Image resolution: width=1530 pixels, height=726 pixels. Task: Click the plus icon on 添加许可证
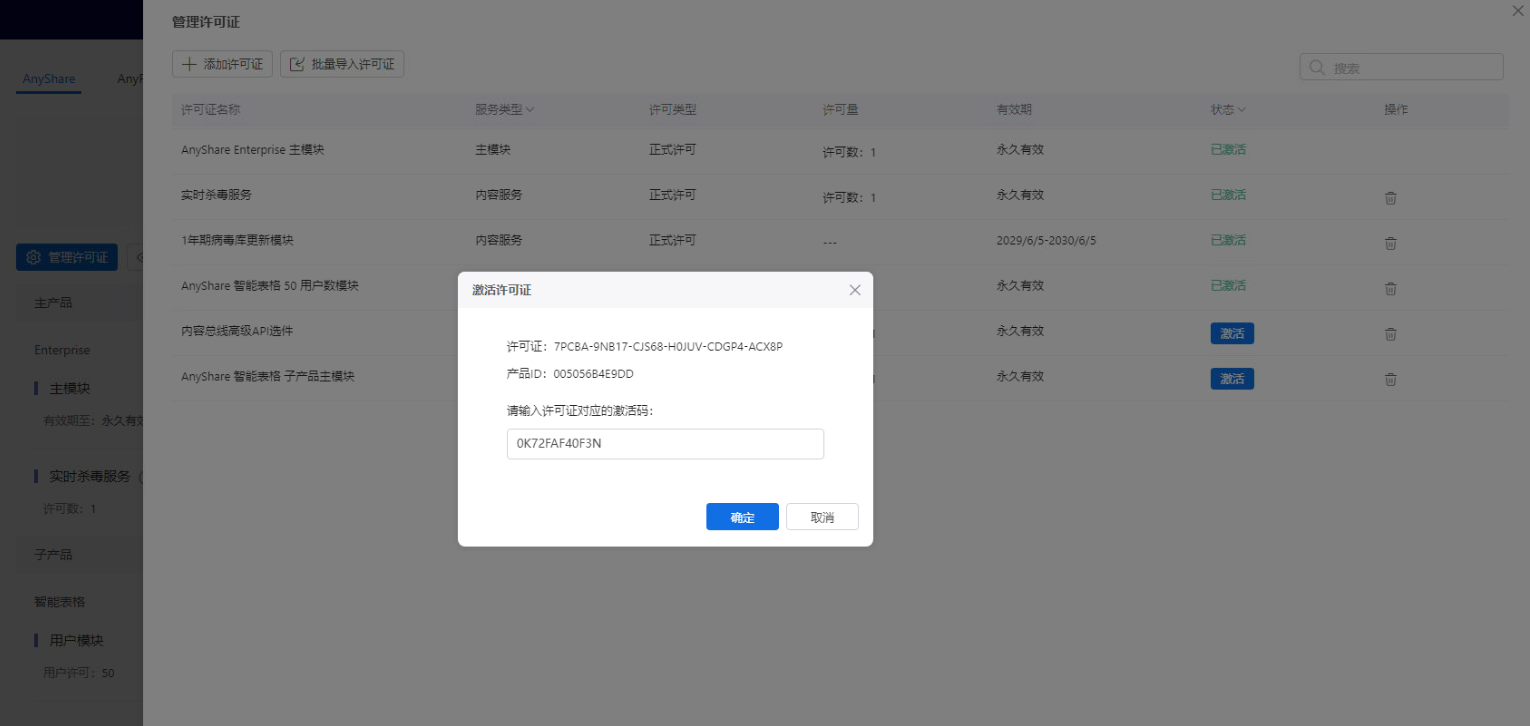[x=189, y=64]
